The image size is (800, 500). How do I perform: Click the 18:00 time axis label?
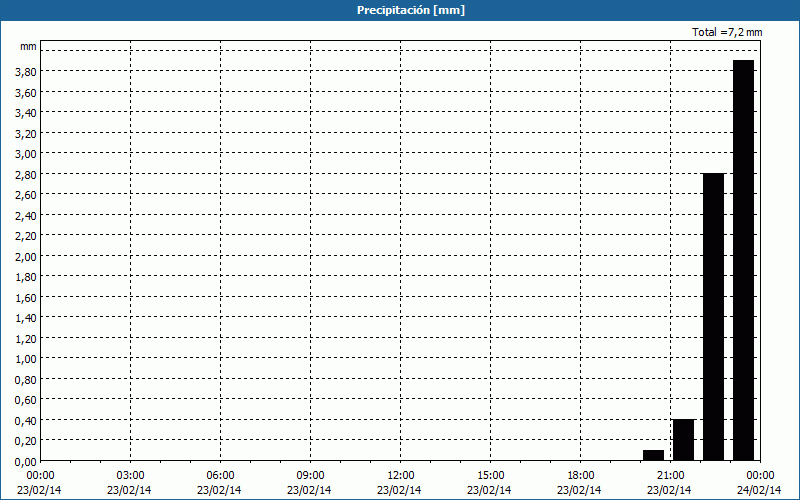click(x=580, y=476)
